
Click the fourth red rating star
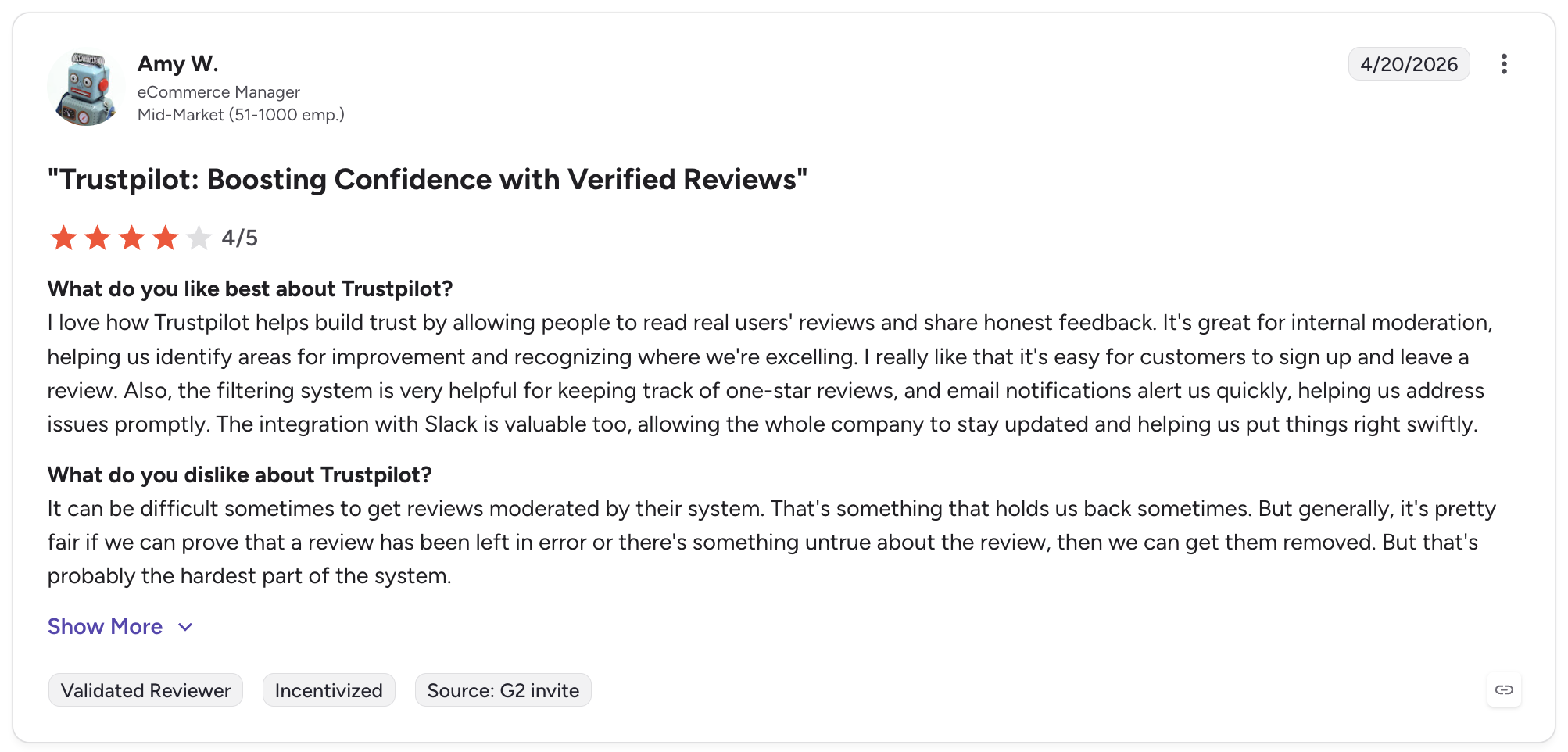pos(165,238)
